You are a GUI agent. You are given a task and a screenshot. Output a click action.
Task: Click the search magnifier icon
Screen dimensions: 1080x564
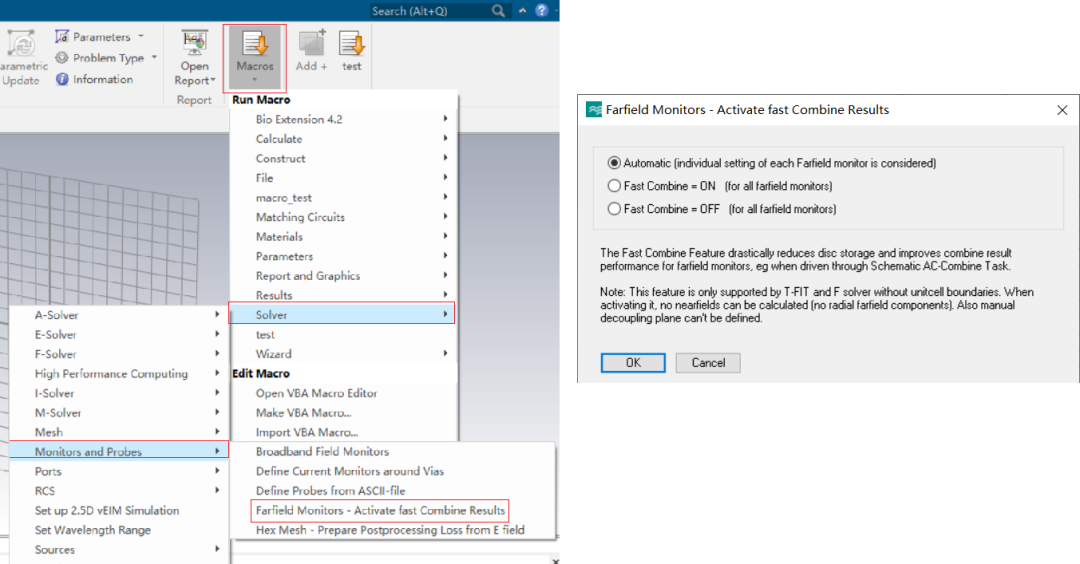[x=498, y=11]
